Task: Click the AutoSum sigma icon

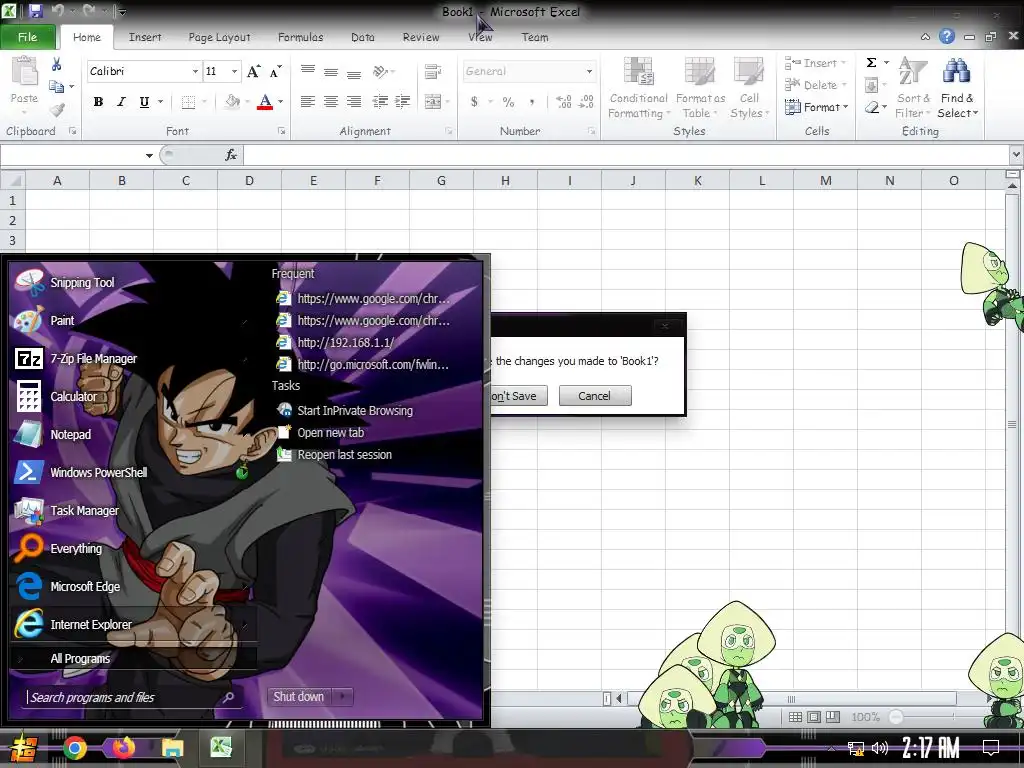Action: click(871, 63)
